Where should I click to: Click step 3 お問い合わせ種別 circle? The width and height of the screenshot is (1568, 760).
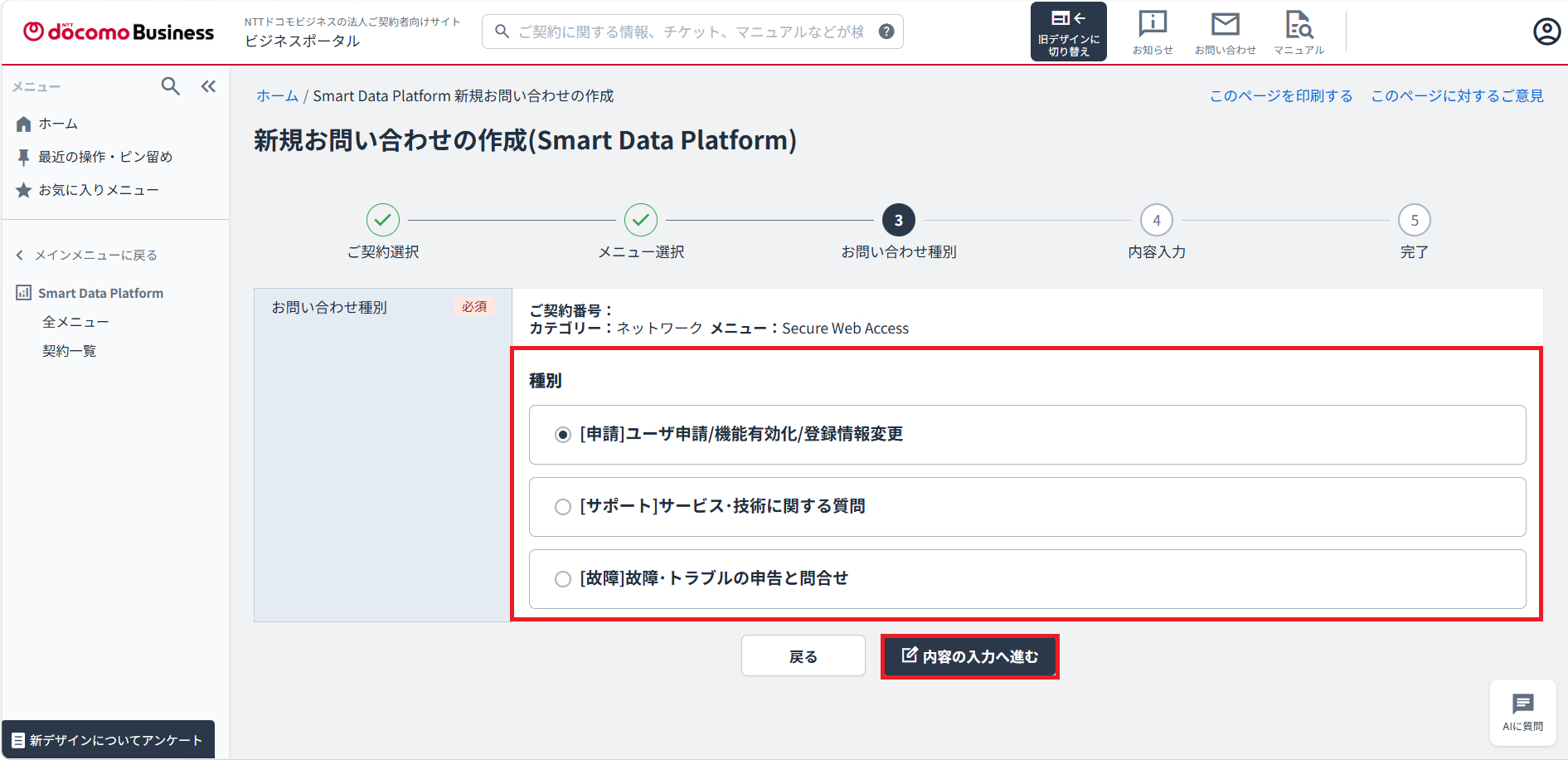coord(899,220)
